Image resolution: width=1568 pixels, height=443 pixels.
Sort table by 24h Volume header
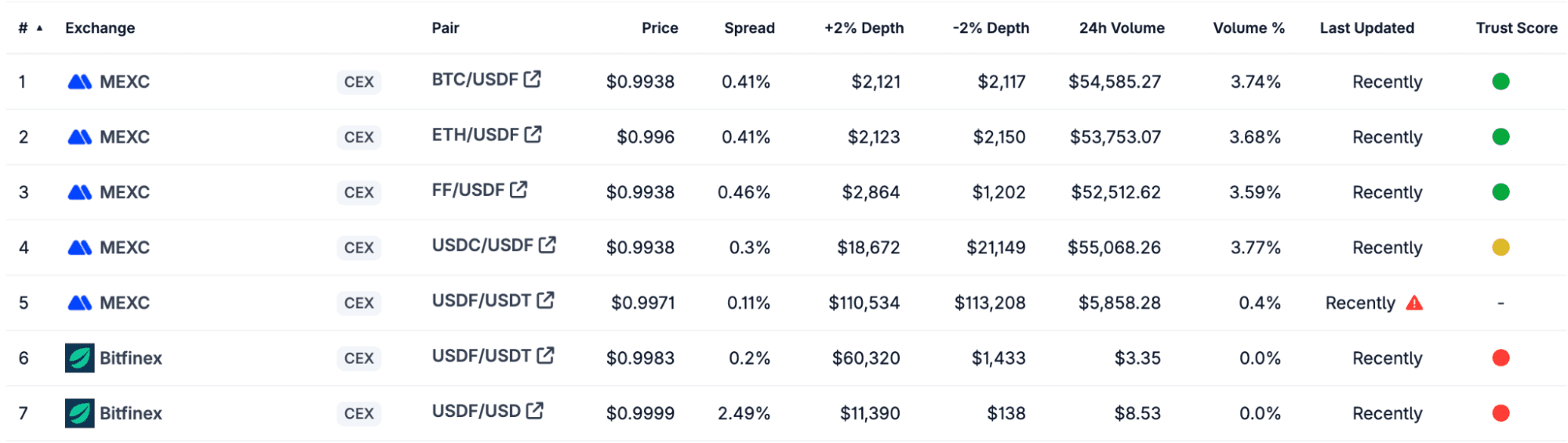pos(1121,28)
